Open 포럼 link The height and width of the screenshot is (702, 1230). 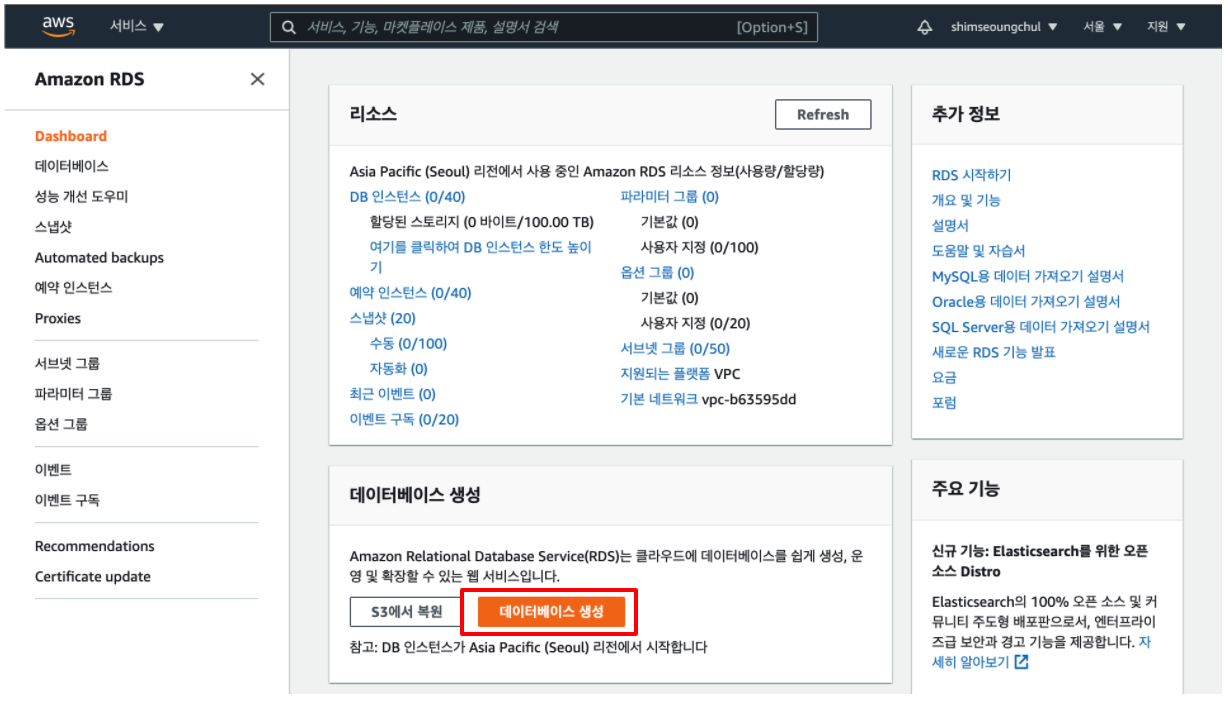(x=944, y=403)
